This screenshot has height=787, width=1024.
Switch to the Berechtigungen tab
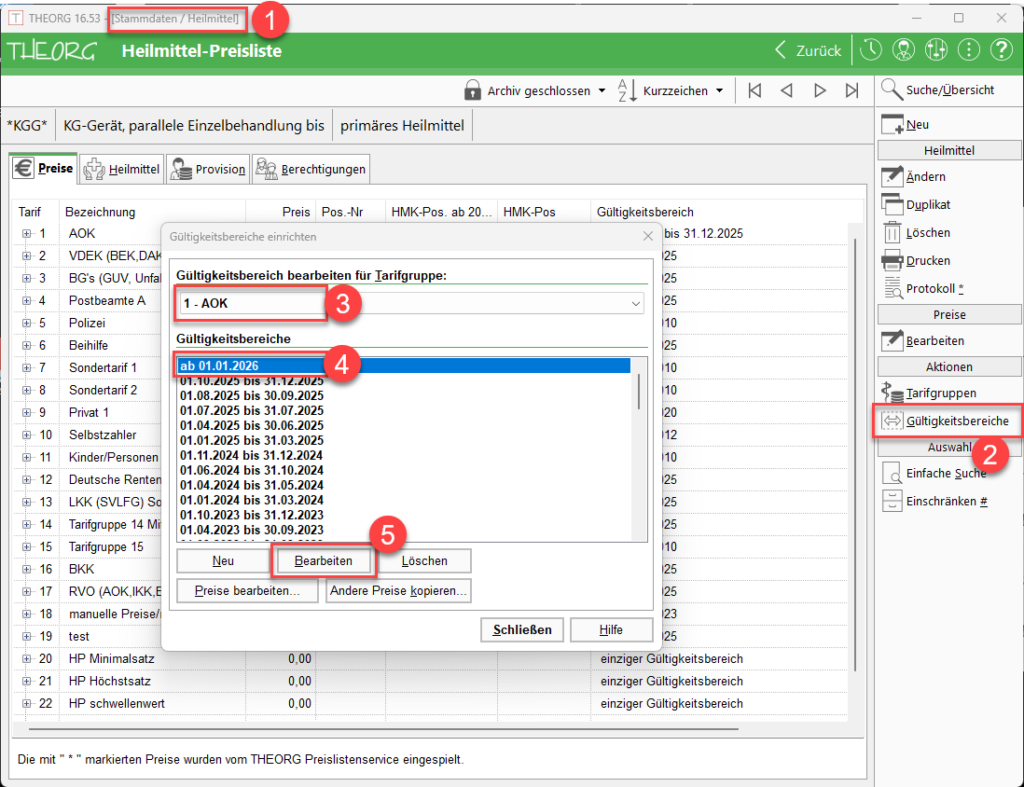(310, 170)
